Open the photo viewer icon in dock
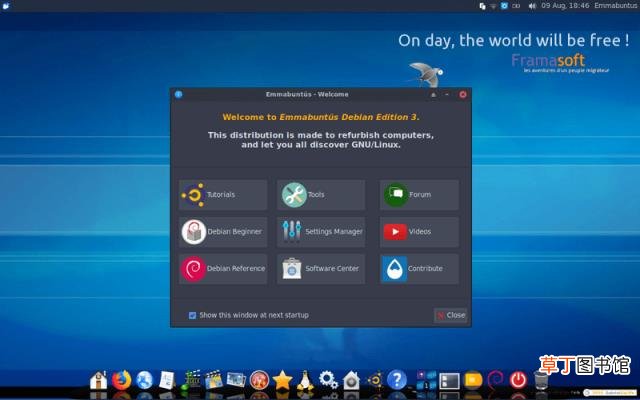 click(x=236, y=380)
